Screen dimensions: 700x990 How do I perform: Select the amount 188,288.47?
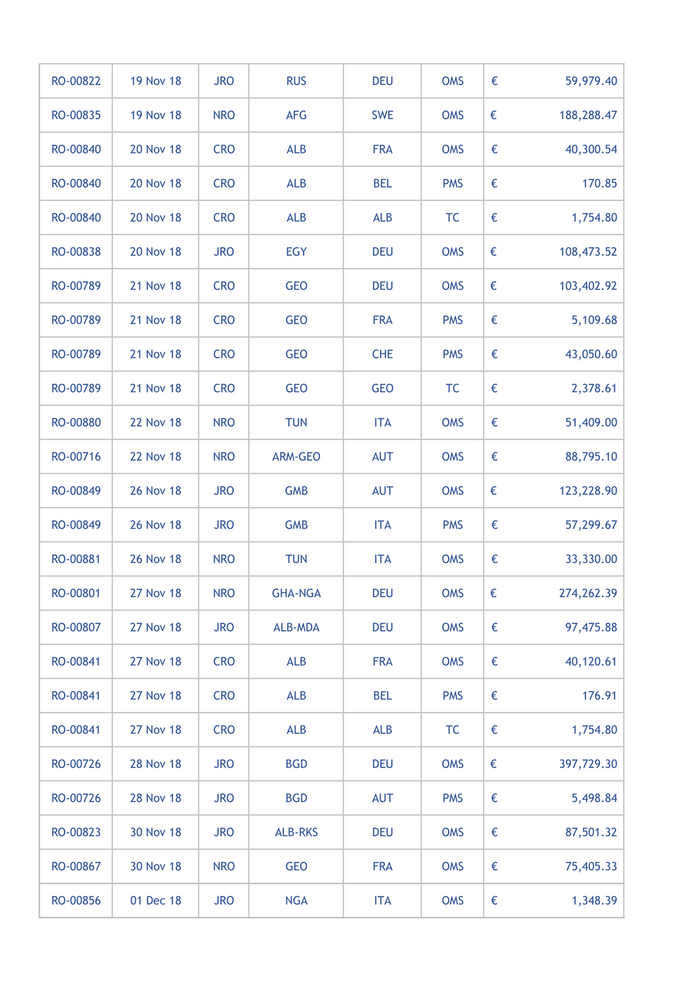(x=588, y=115)
